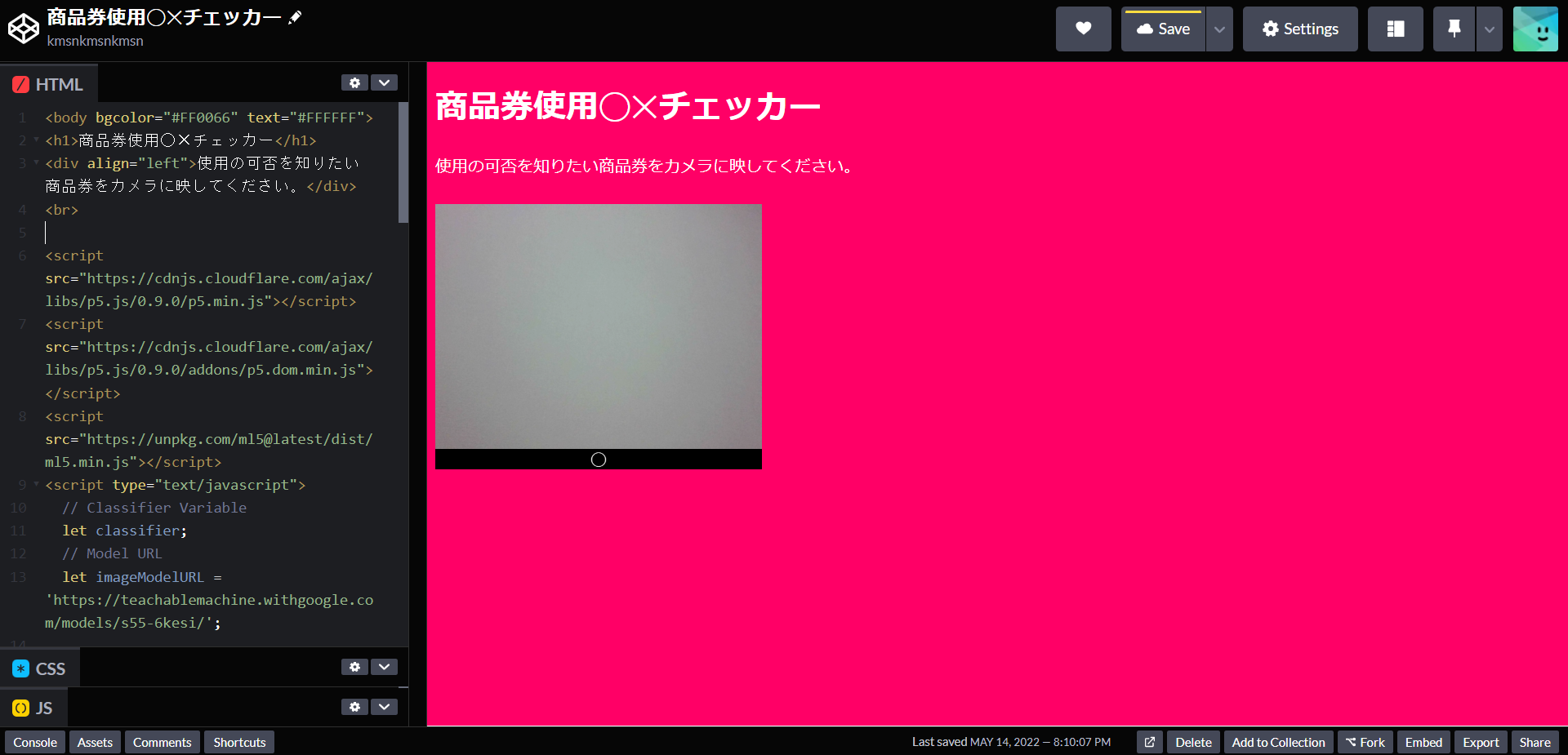This screenshot has width=1568, height=755.
Task: Open the CSS panel settings gear
Action: [x=354, y=667]
